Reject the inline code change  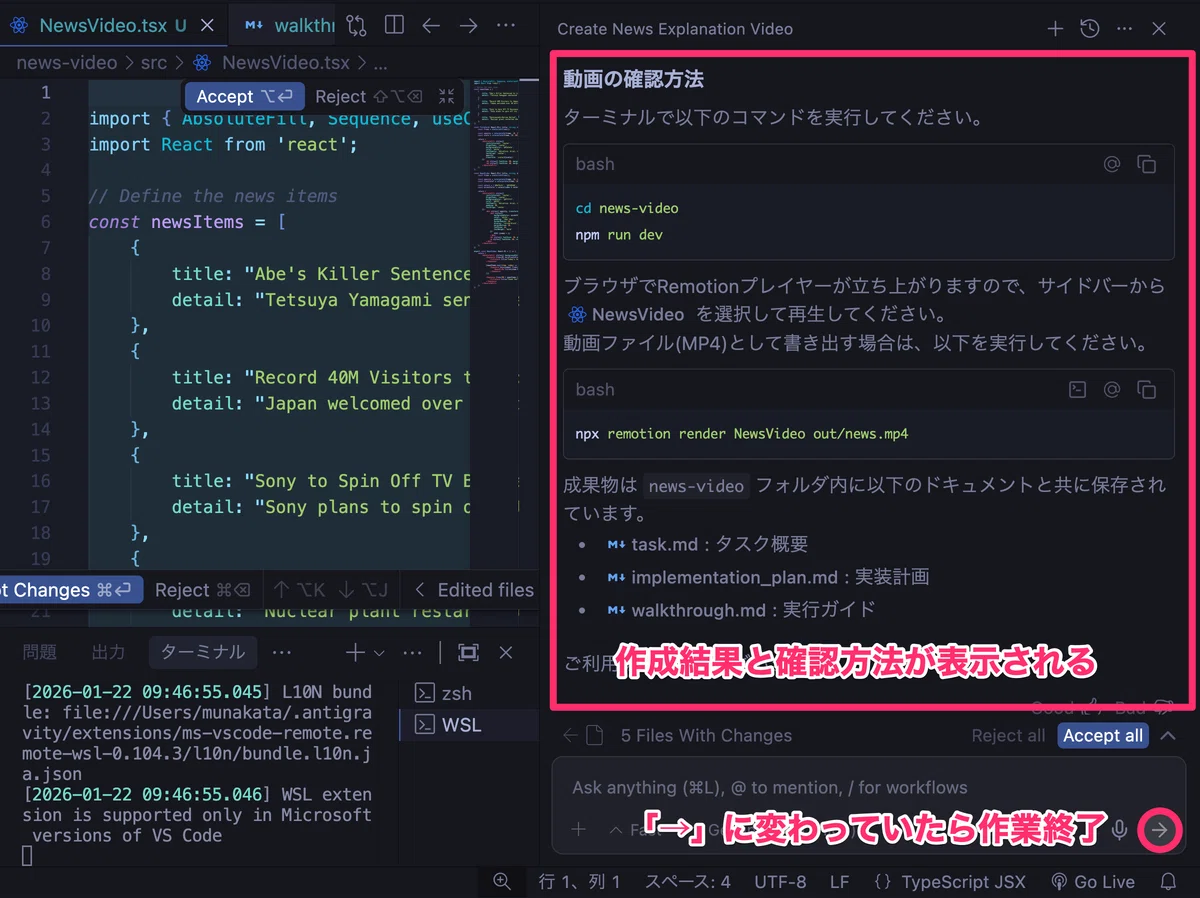[368, 96]
